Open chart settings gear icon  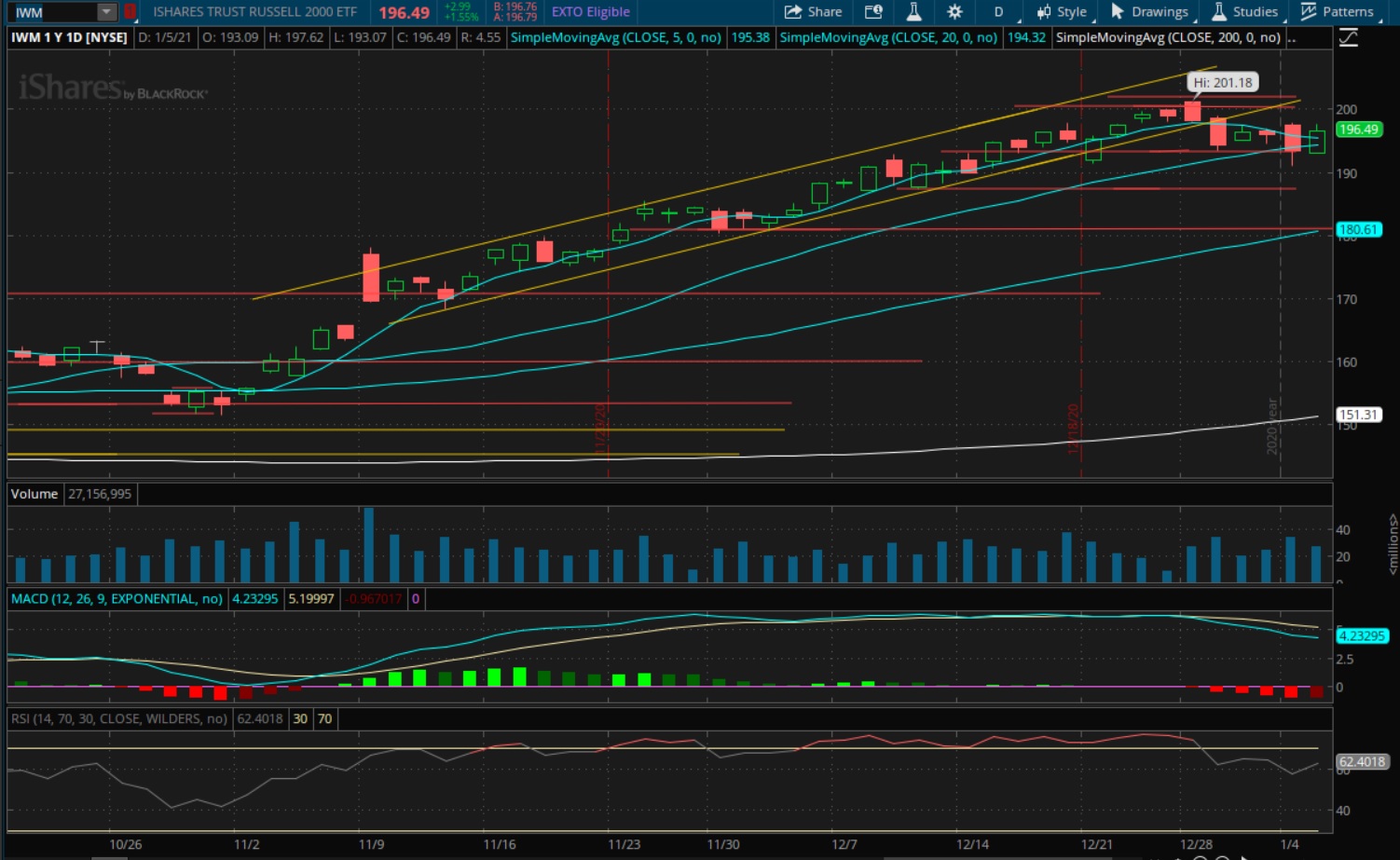click(x=954, y=12)
